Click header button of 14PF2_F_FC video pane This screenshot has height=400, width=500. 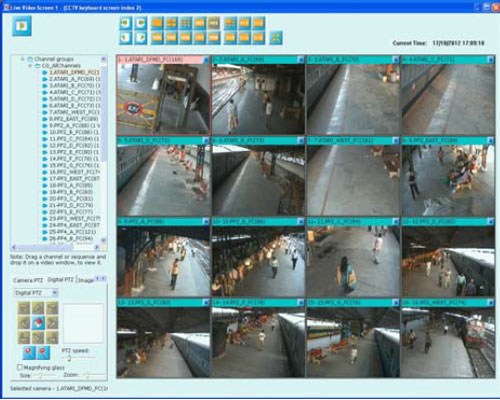pyautogui.click(x=301, y=302)
